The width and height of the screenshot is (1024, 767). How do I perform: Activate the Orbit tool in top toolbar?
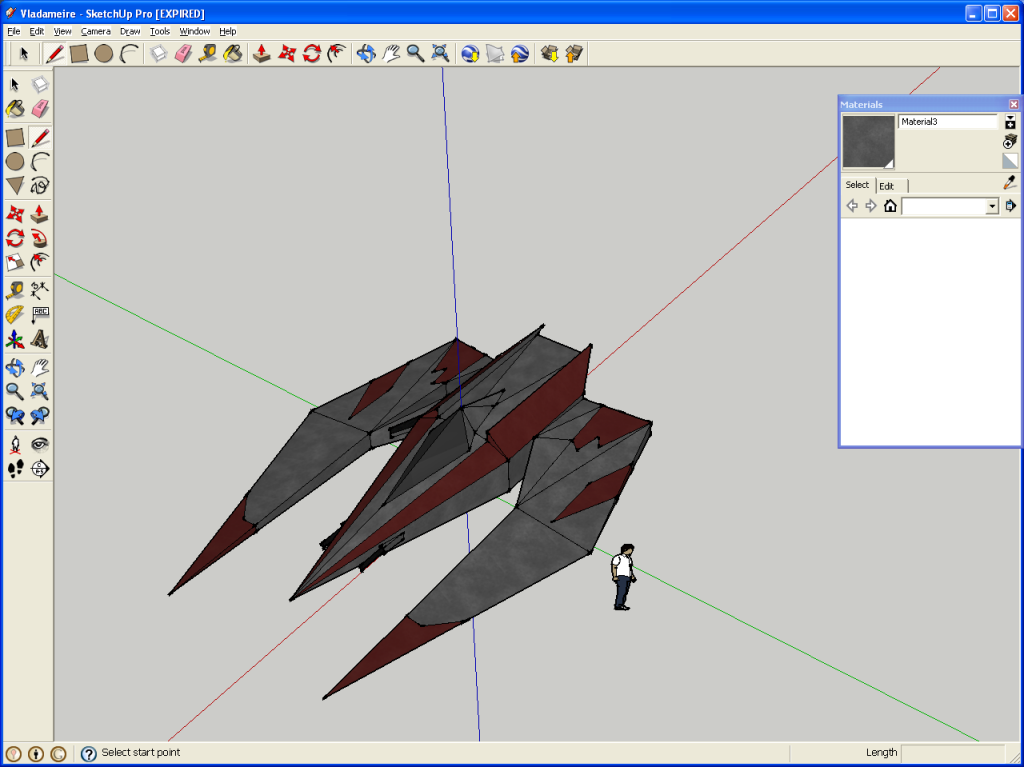366,54
